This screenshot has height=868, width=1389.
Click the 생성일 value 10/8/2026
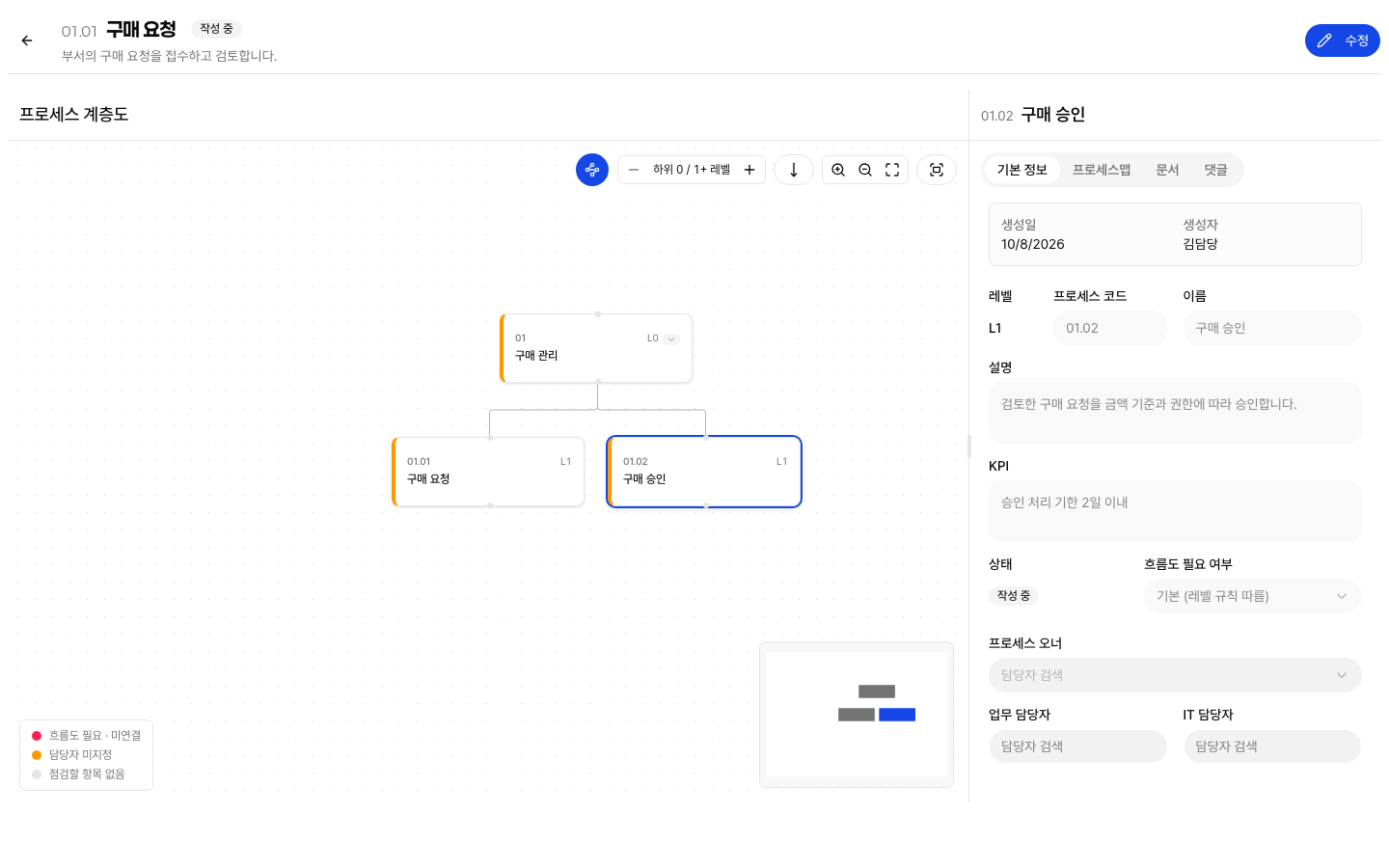[x=1032, y=245]
